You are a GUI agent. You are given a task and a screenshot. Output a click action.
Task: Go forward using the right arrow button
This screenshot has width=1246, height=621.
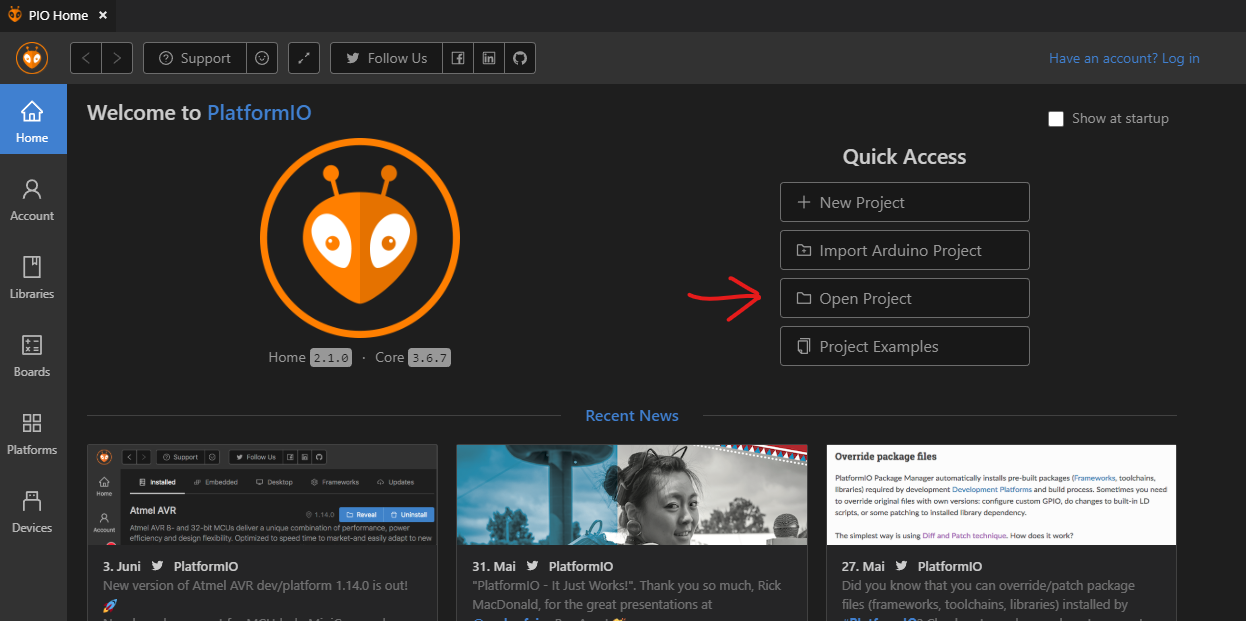point(117,58)
